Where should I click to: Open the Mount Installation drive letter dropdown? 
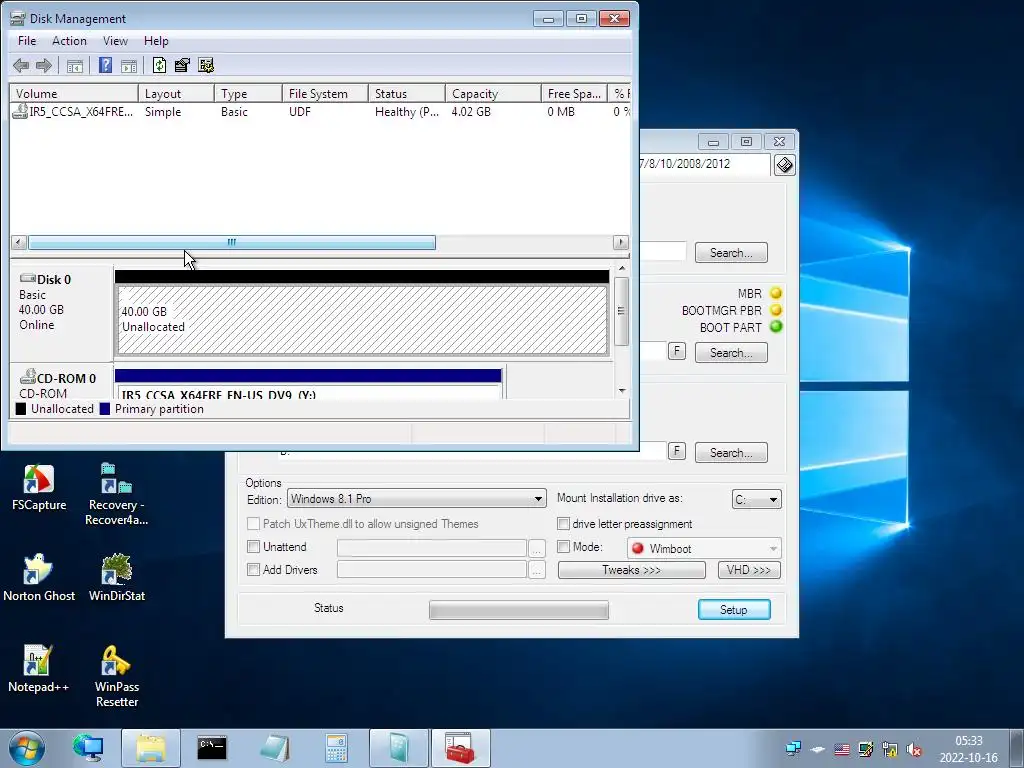[756, 500]
